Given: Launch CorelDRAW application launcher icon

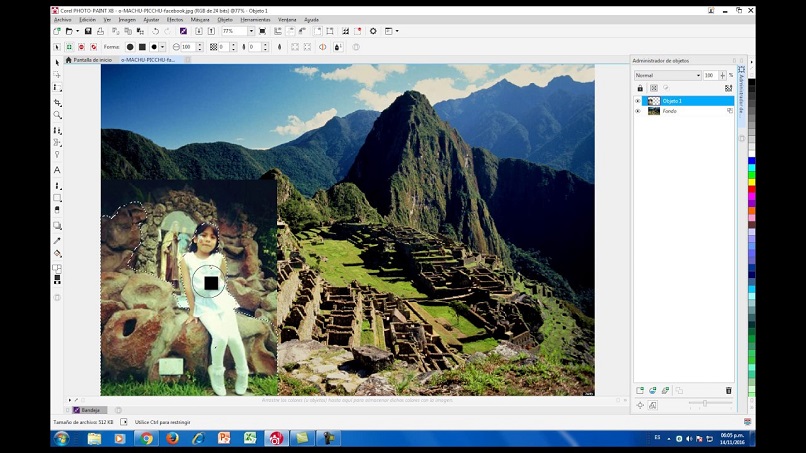Looking at the screenshot, I should 183,31.
